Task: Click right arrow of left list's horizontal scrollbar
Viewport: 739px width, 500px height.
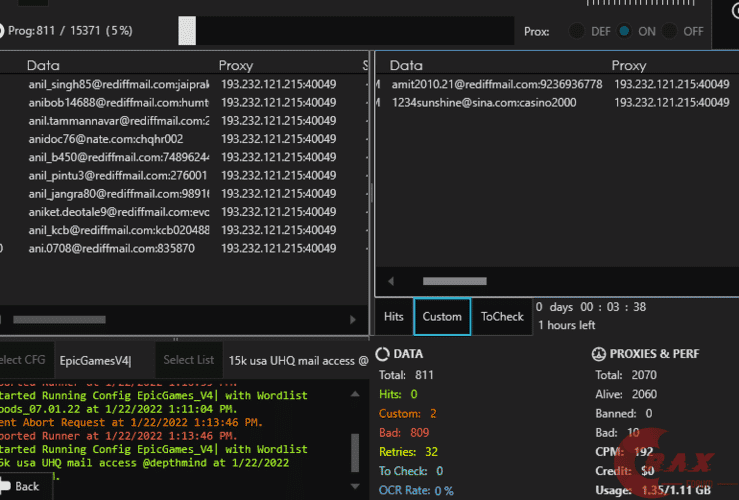Action: [x=352, y=320]
